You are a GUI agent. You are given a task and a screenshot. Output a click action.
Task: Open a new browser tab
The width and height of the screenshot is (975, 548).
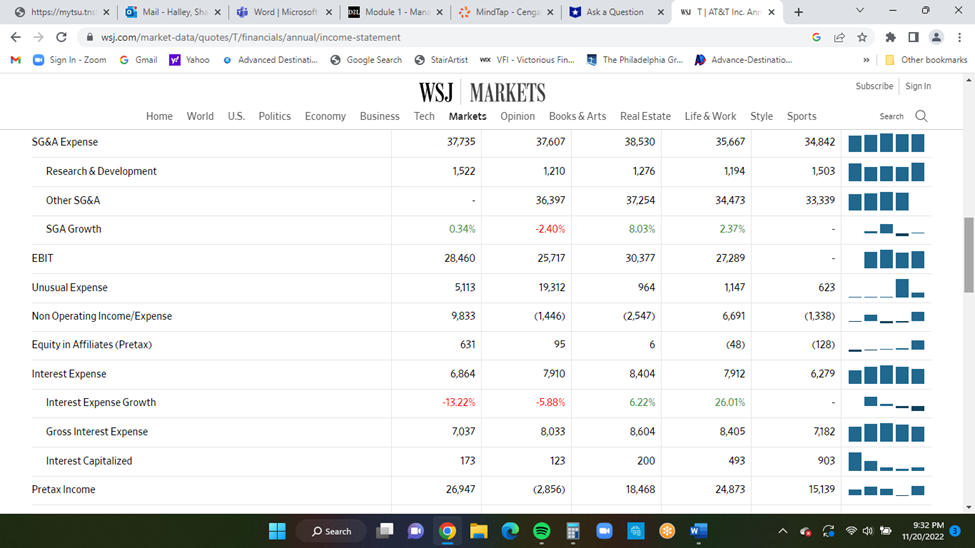click(x=798, y=12)
